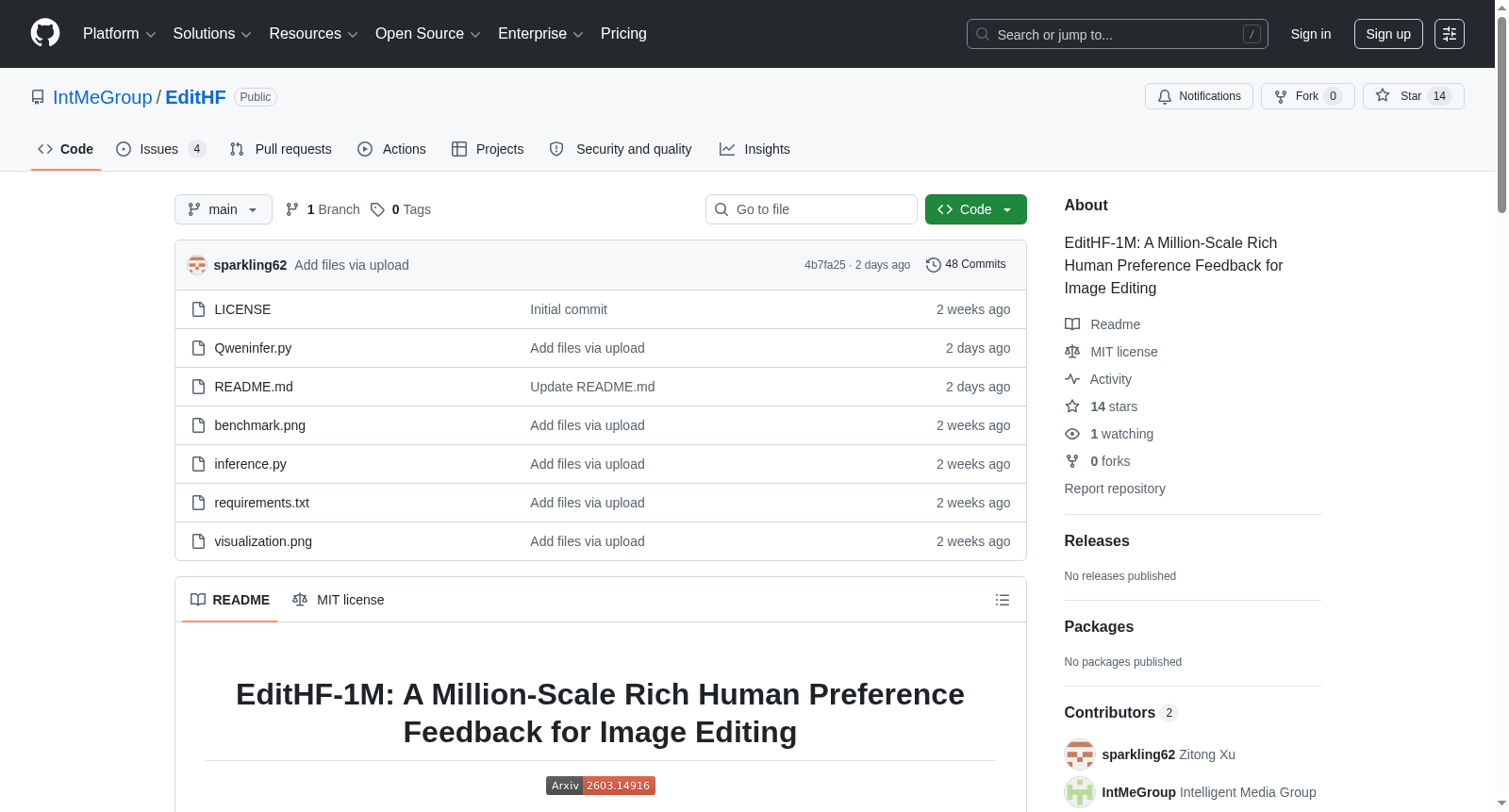Open the Security and quality tab
The width and height of the screenshot is (1509, 812).
[621, 149]
